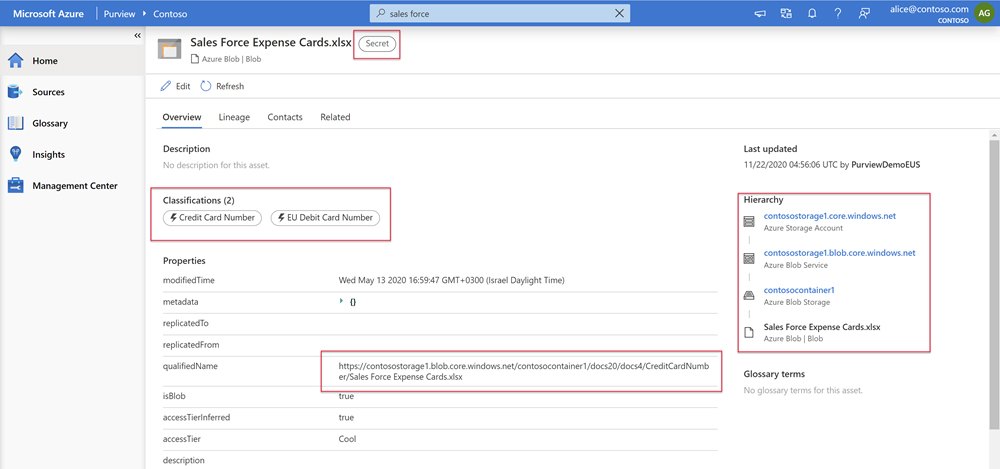Image resolution: width=1000 pixels, height=469 pixels.
Task: Open the feedback icon in header
Action: tap(864, 13)
